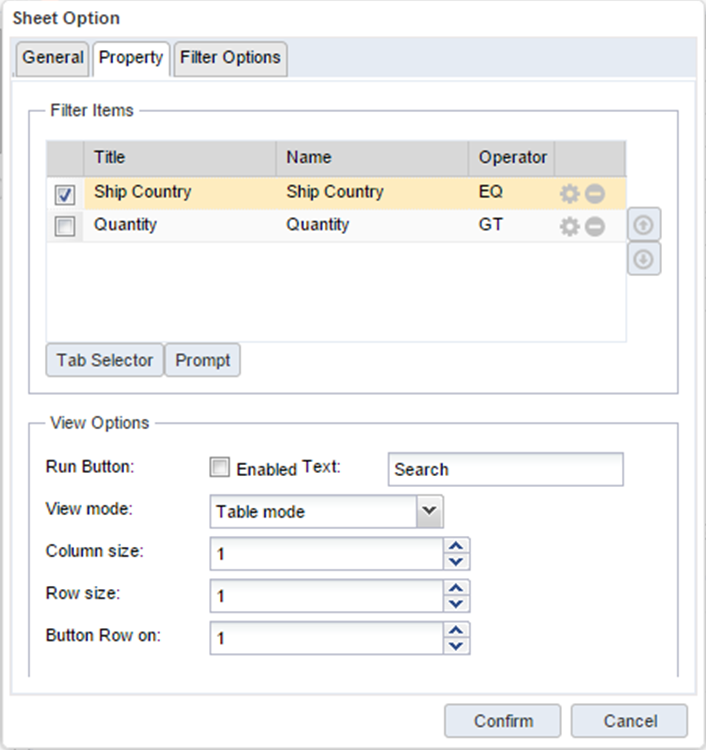Click the Run Button Text input field
This screenshot has height=750, width=706.
coord(505,469)
